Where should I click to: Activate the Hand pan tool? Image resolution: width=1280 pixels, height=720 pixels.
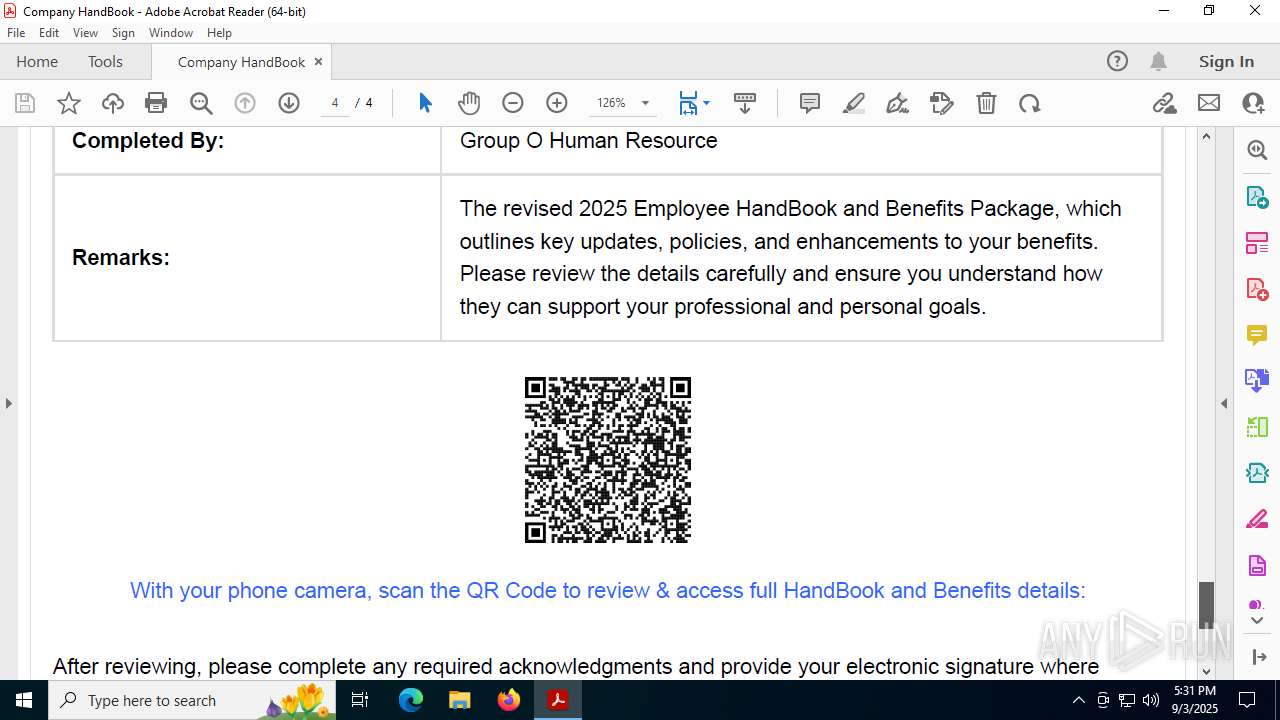[x=469, y=103]
